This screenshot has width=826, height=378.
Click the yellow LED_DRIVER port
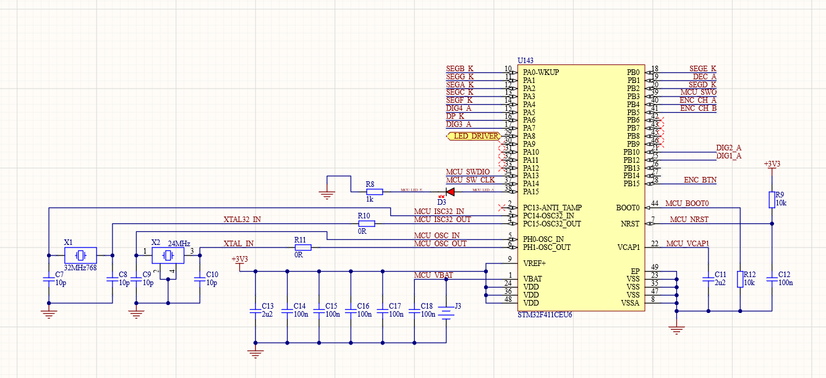(473, 136)
